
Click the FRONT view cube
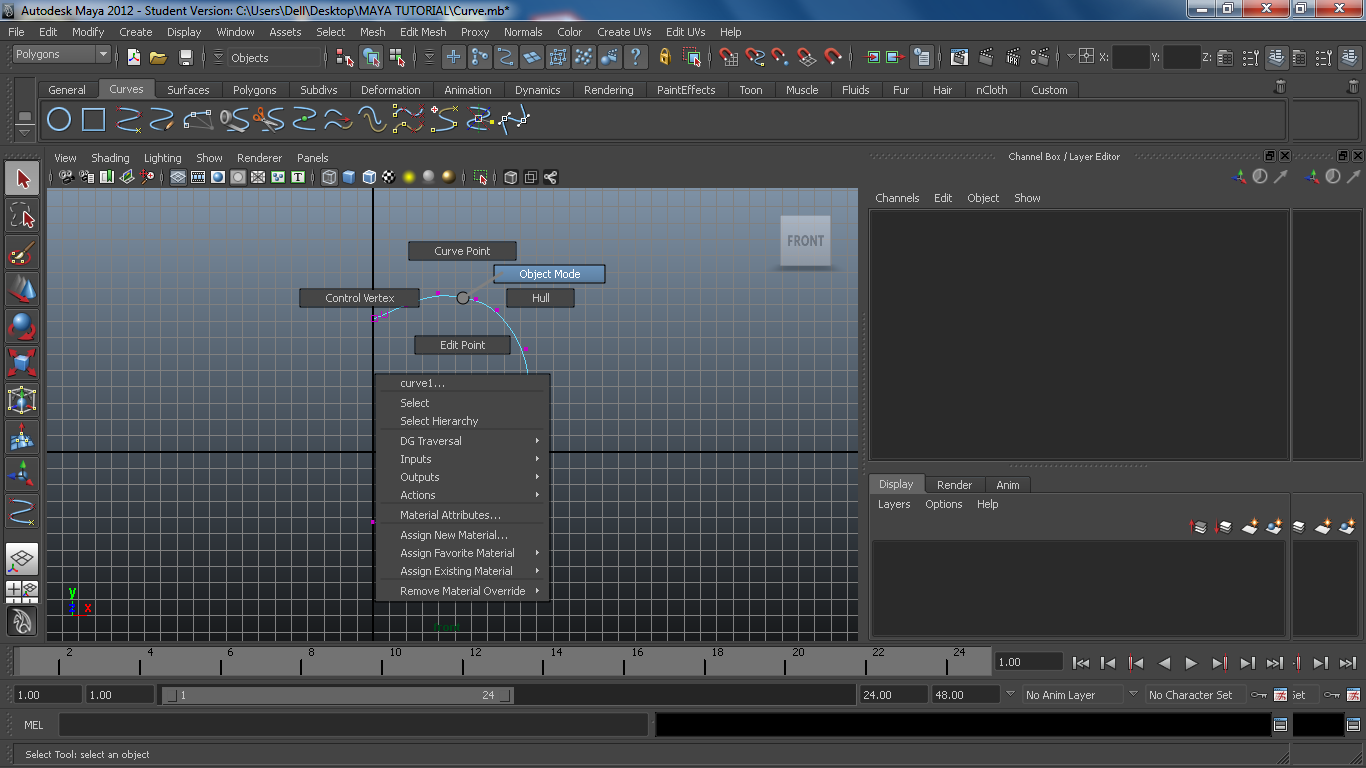coord(805,241)
